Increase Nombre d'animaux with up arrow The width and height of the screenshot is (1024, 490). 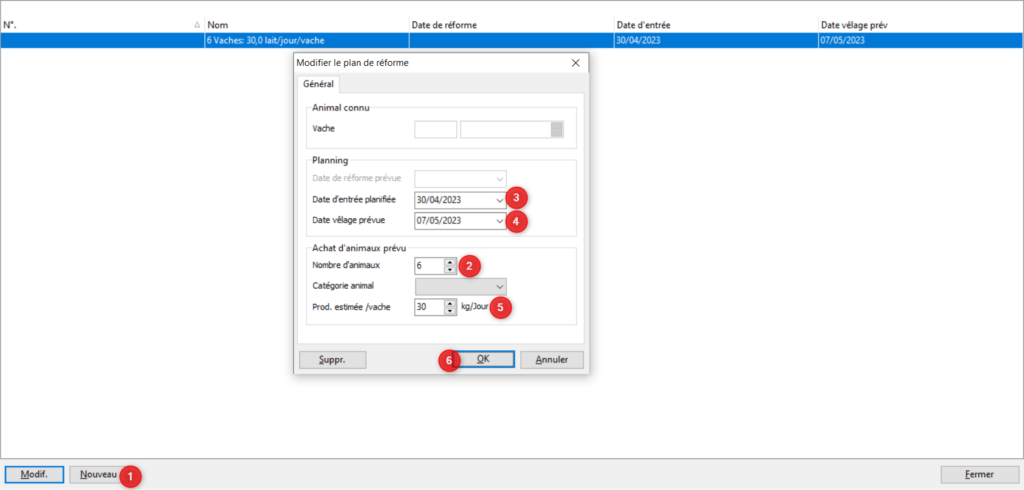(450, 262)
